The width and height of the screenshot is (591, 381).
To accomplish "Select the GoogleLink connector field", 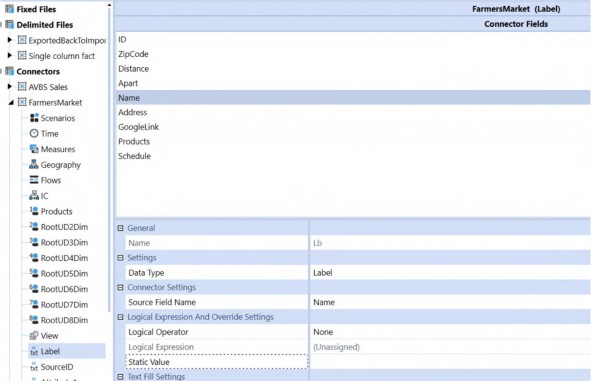I will 353,127.
